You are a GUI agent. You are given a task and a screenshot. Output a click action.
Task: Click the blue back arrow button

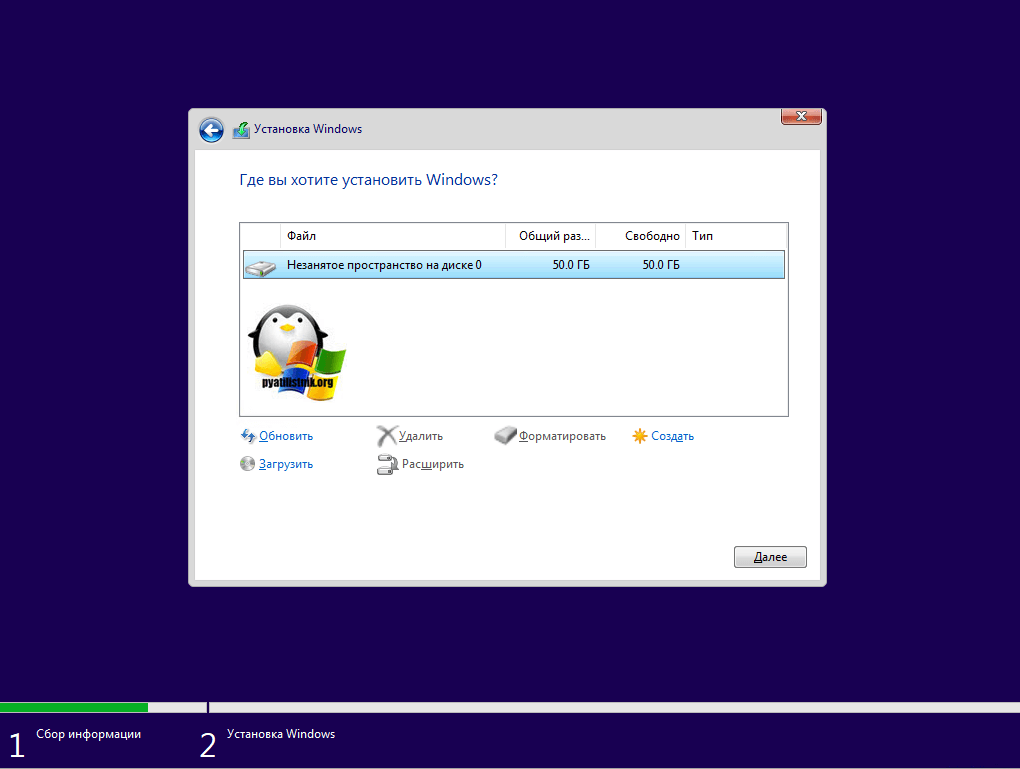point(211,130)
